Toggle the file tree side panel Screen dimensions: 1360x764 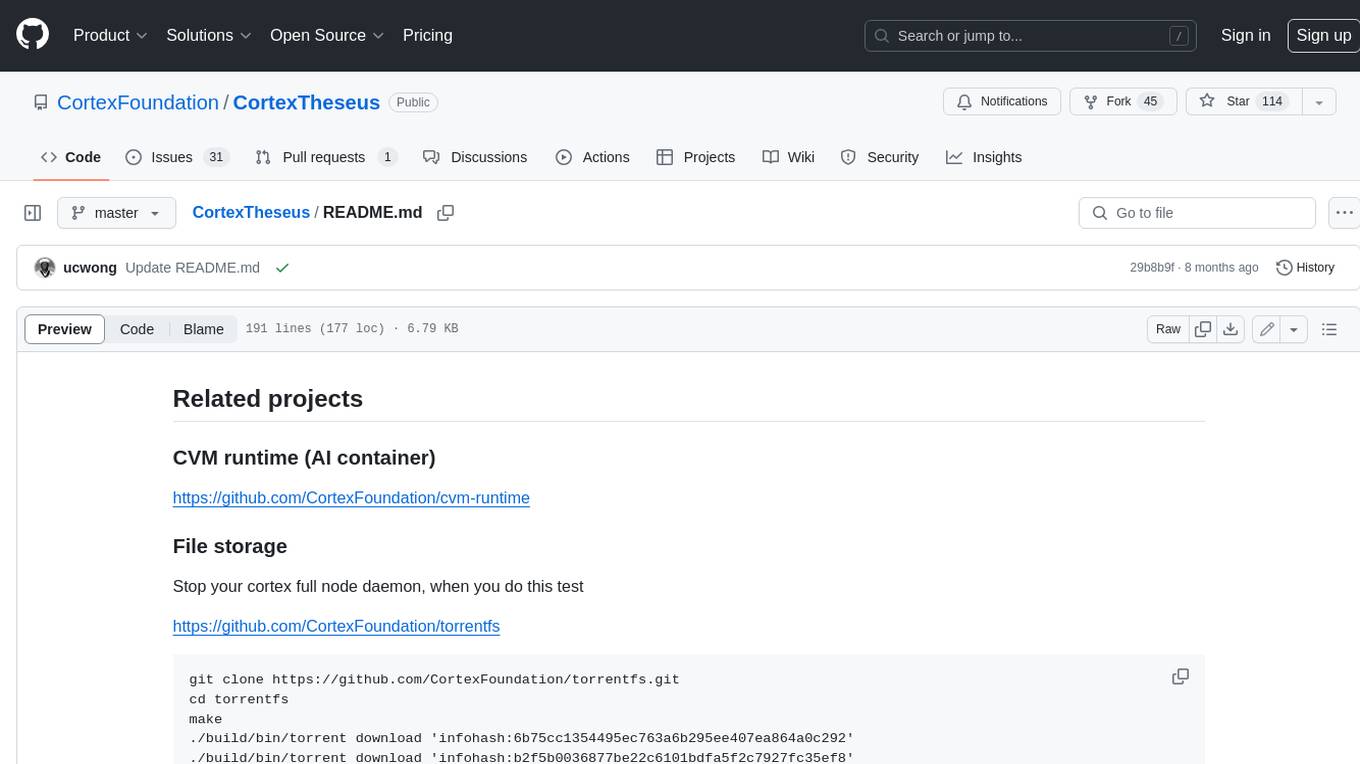pyautogui.click(x=32, y=213)
